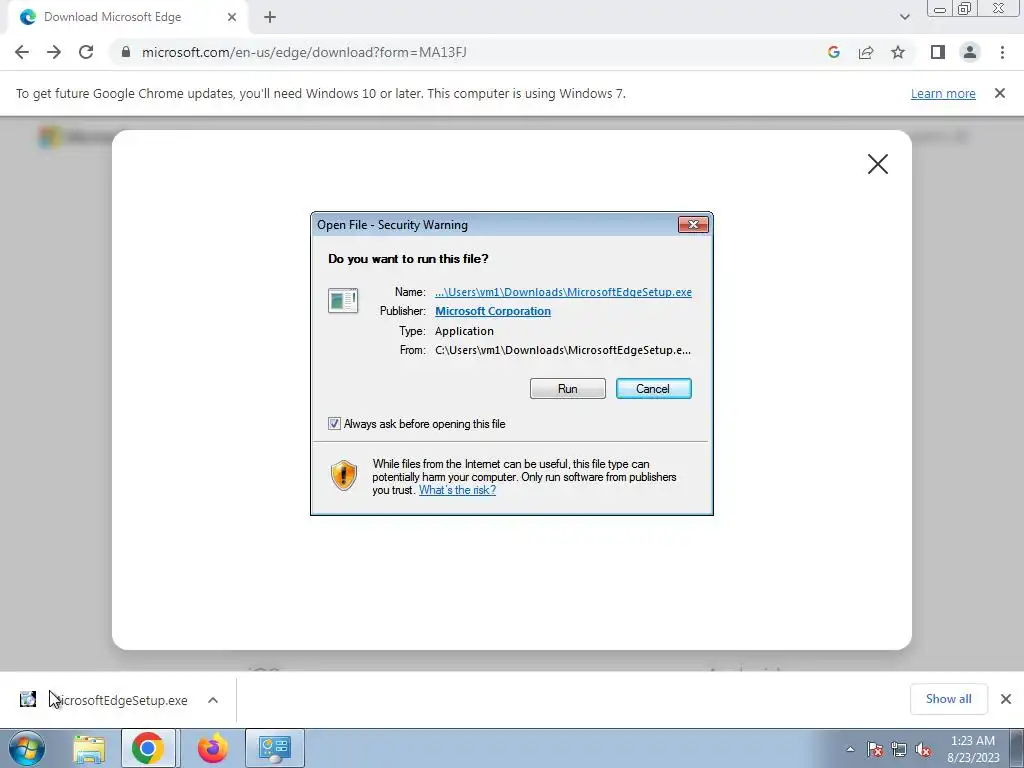This screenshot has width=1024, height=768.
Task: Close the Security Warning dialog with X
Action: click(x=693, y=225)
